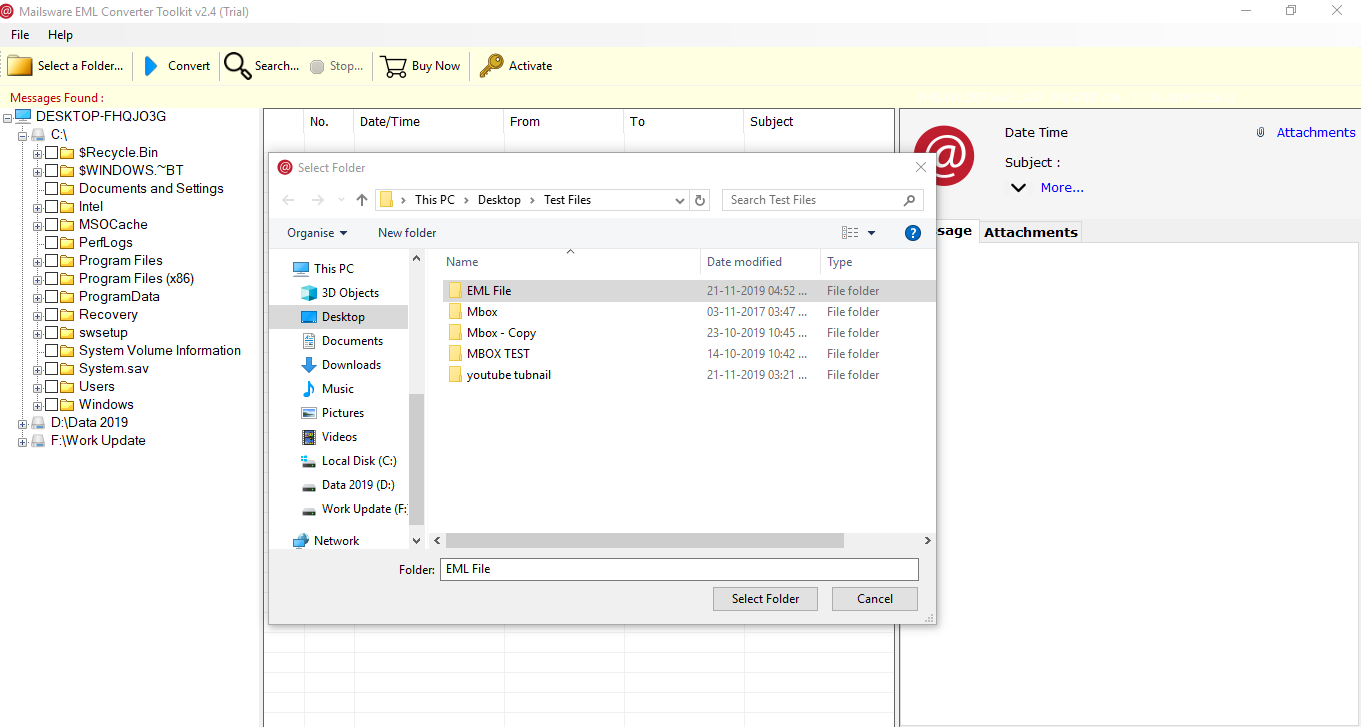Check the Intel folder checkbox

(52, 207)
